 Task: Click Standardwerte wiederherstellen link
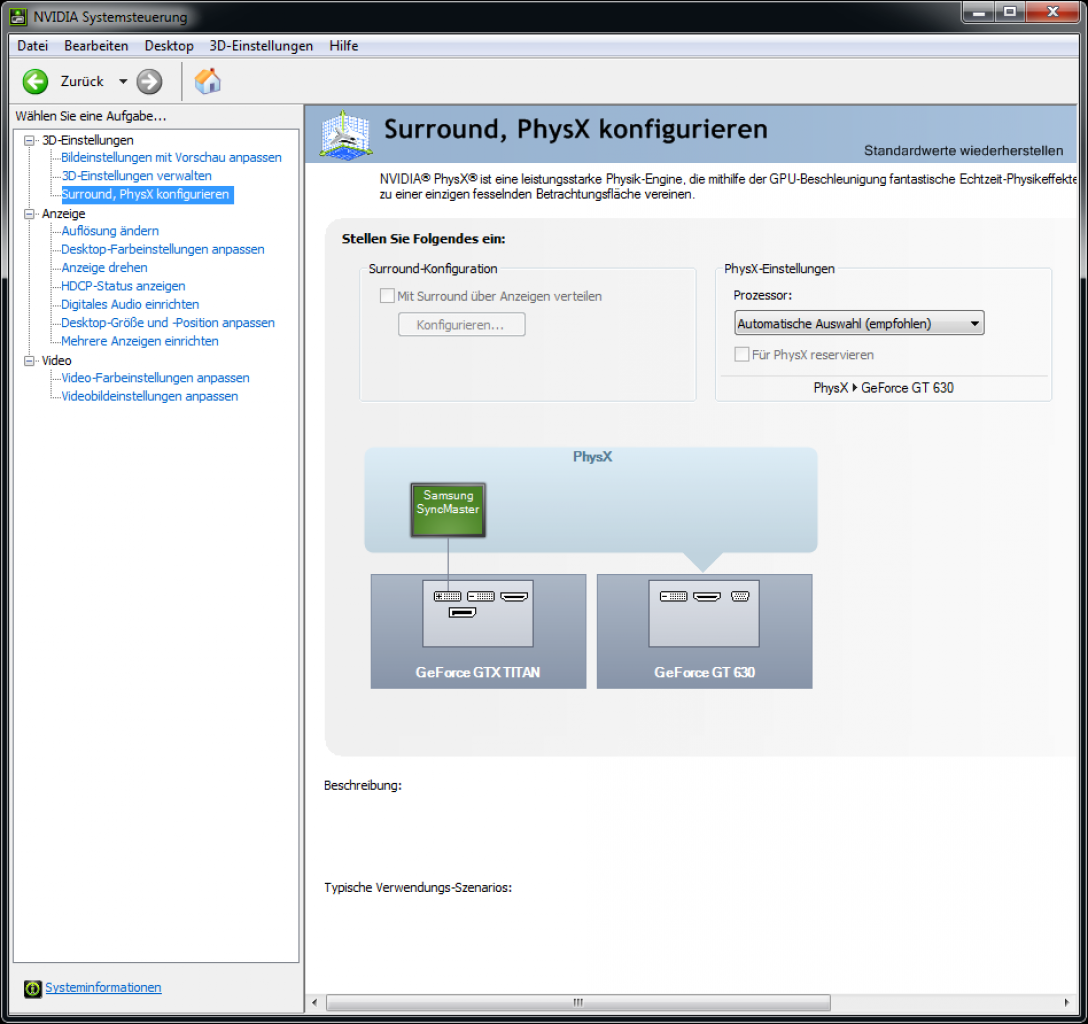[963, 151]
